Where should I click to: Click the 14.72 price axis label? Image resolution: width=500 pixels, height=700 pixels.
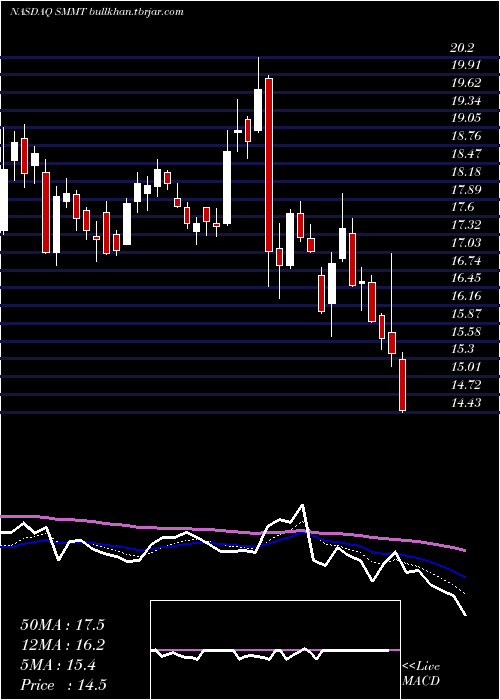[466, 385]
